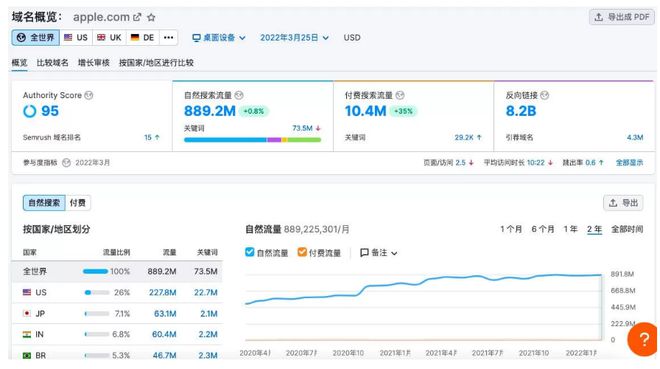Click average visit duration 10:22
Viewport: 660px width, 369px height.
coord(535,162)
